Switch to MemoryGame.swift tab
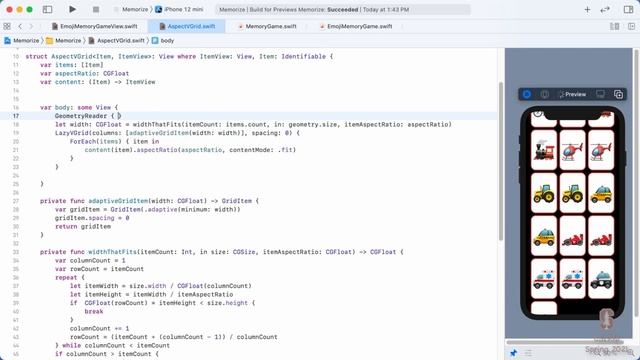The image size is (640, 360). [x=267, y=26]
